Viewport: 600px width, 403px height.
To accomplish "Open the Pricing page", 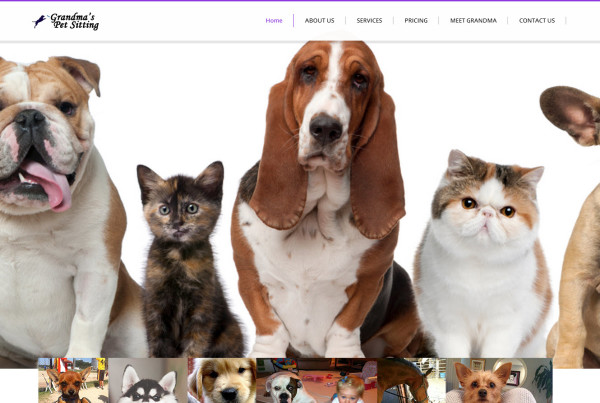I will 416,20.
